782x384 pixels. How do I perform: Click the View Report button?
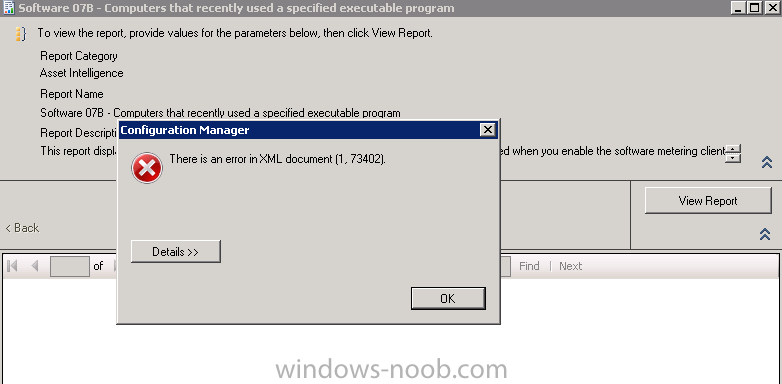[x=708, y=201]
